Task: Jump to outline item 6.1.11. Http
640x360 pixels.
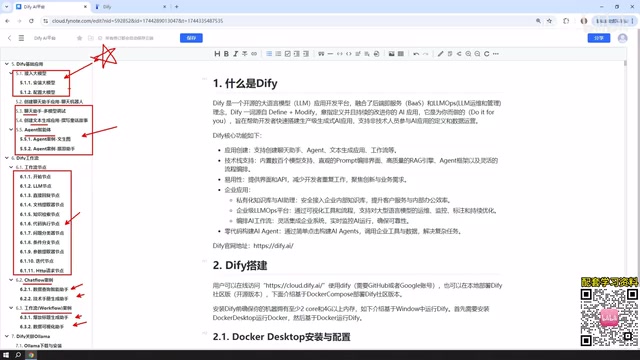Action: click(x=41, y=271)
